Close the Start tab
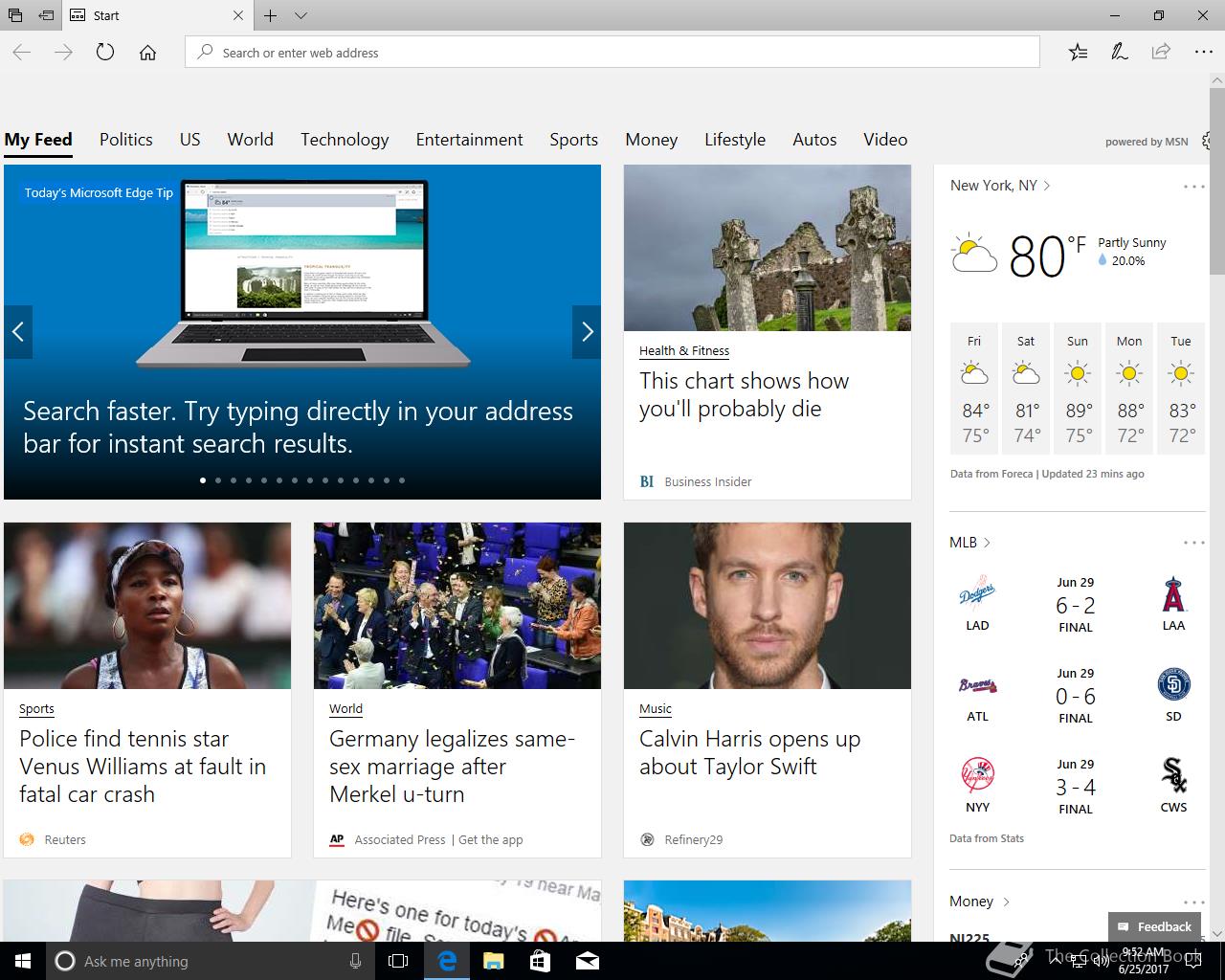Image resolution: width=1225 pixels, height=980 pixels. coord(238,15)
